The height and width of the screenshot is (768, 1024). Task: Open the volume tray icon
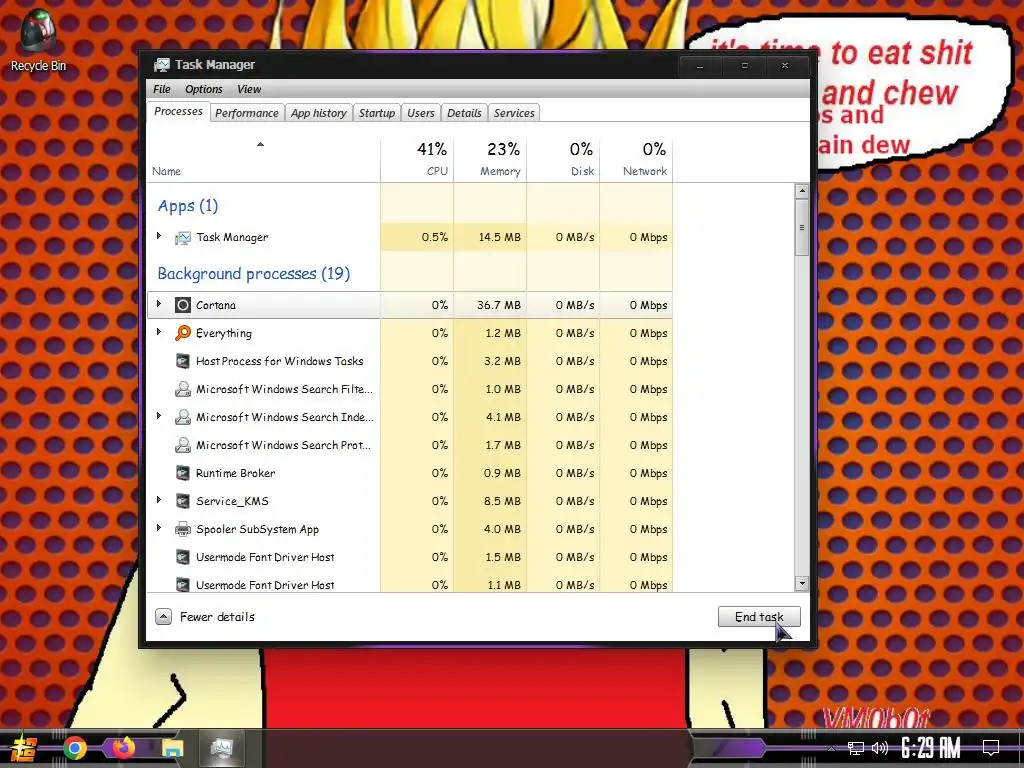click(x=880, y=748)
